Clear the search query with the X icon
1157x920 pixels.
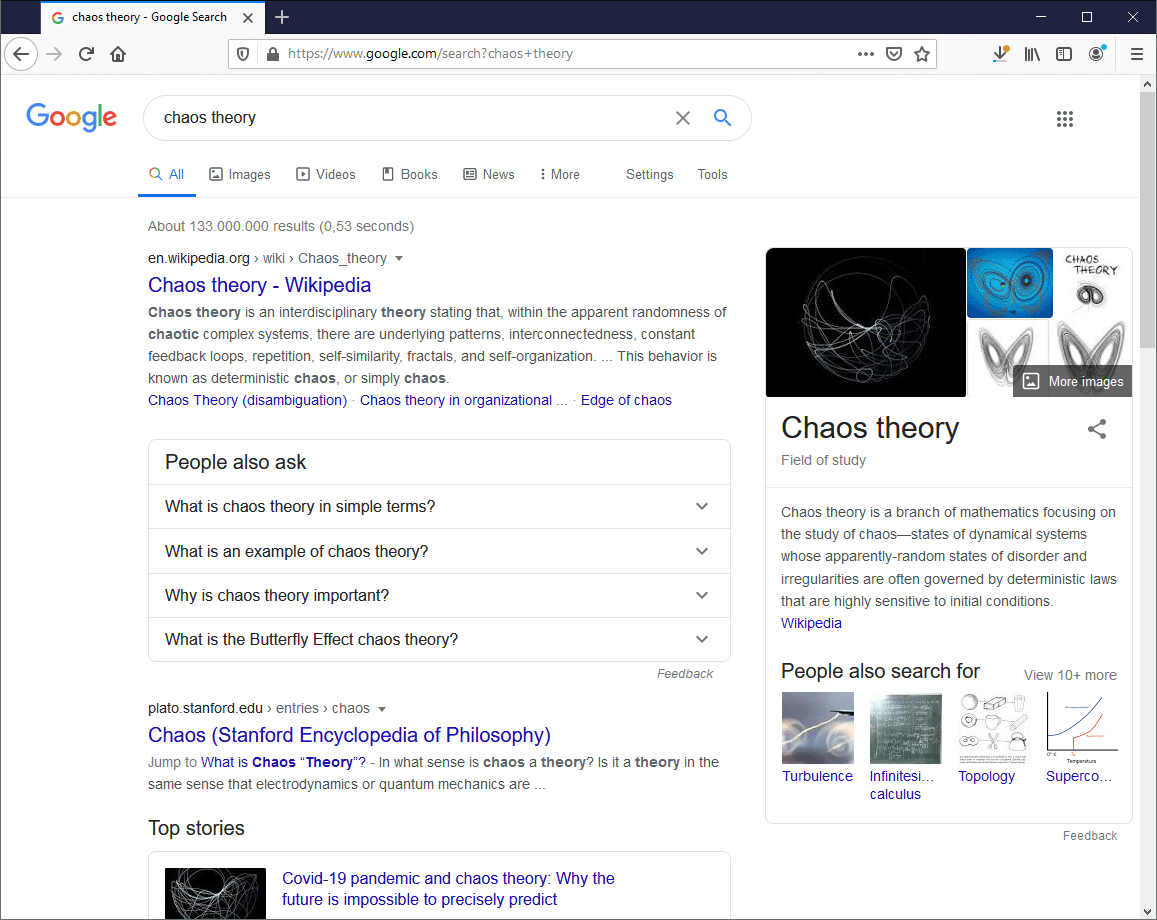[683, 117]
